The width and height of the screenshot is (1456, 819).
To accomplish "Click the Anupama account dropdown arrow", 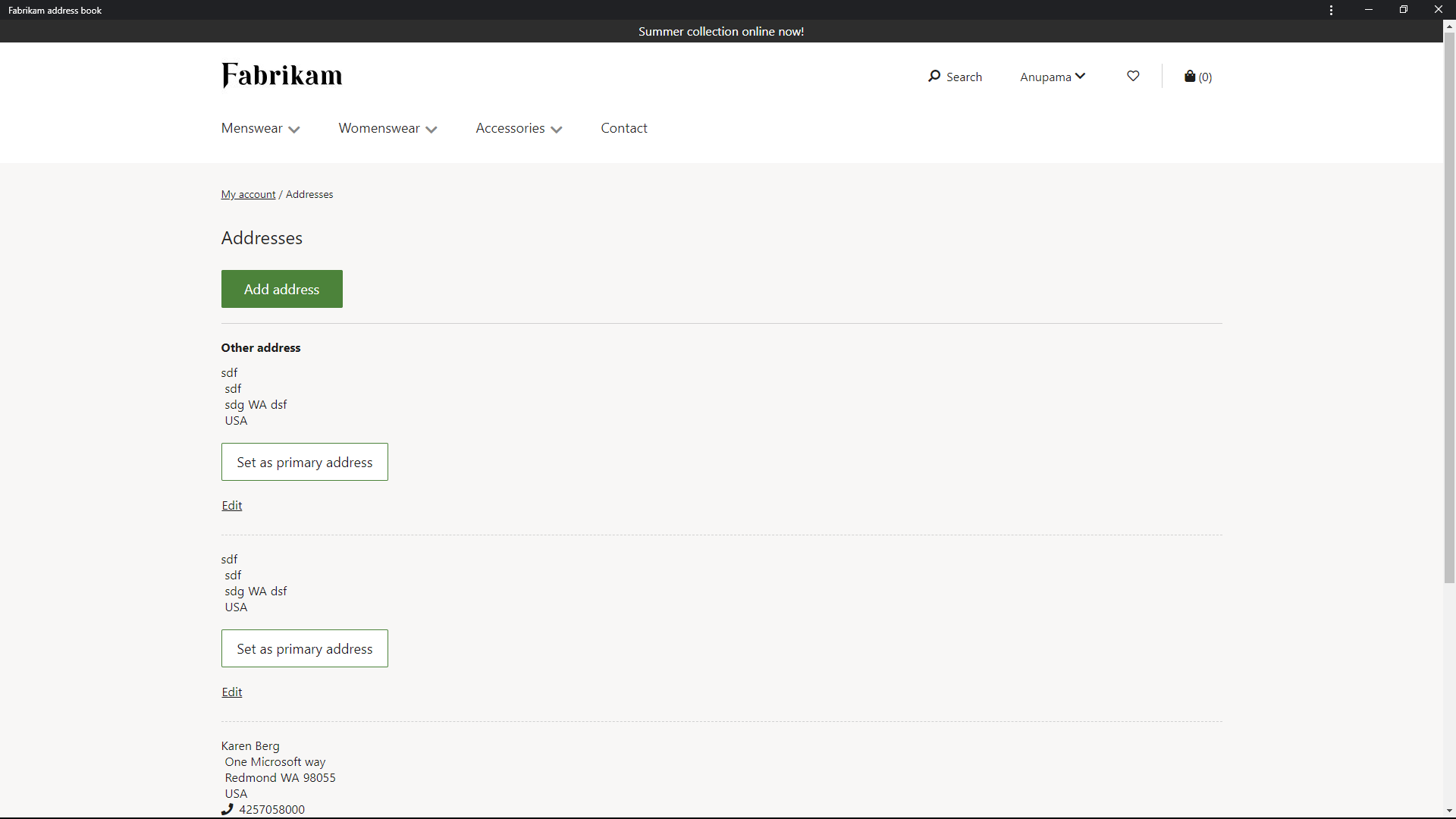I will tap(1081, 76).
